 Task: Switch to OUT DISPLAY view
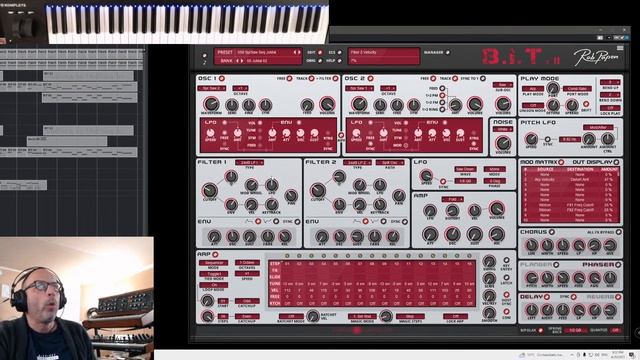click(x=616, y=162)
